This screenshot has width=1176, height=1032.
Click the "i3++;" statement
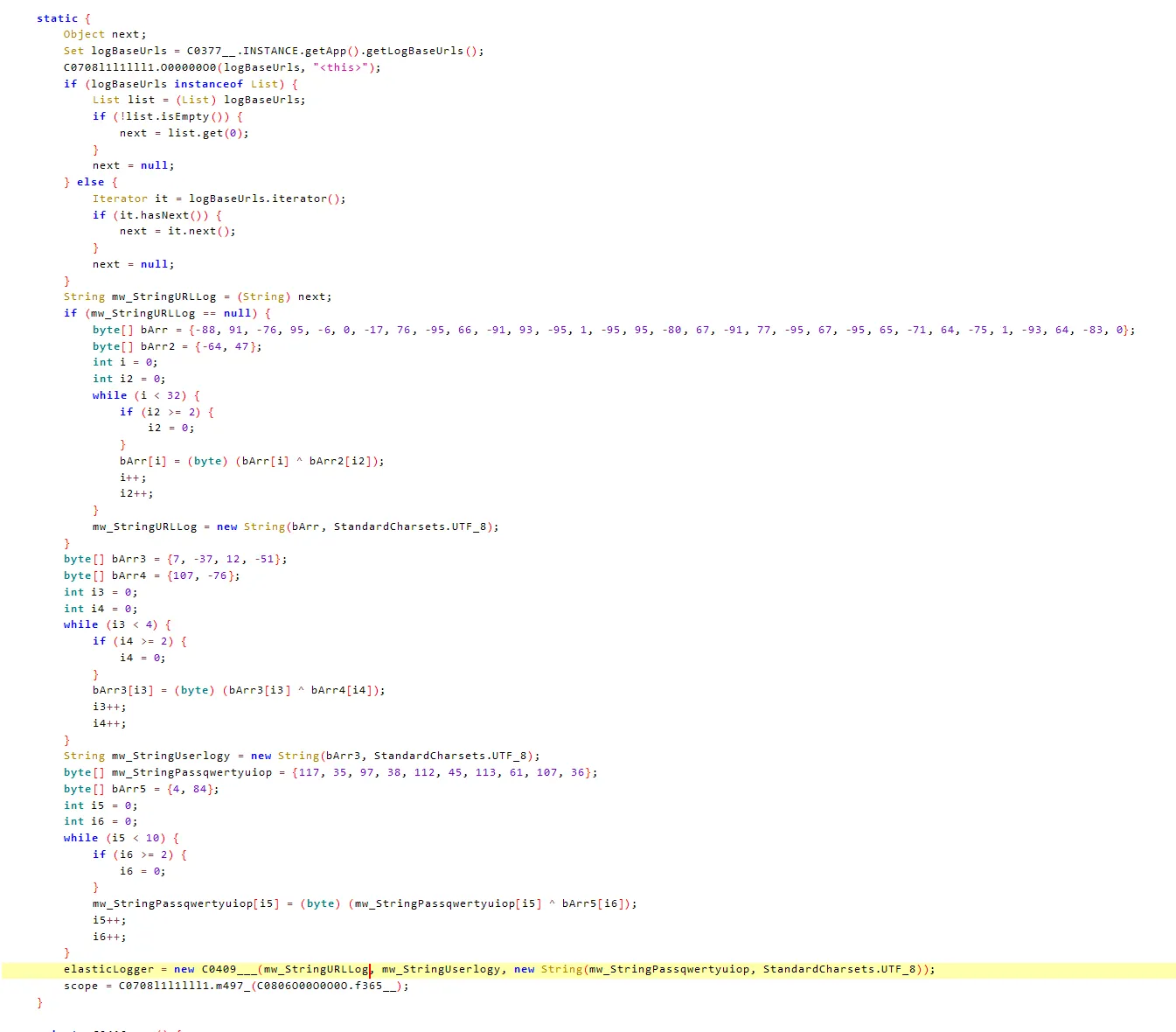tap(109, 707)
